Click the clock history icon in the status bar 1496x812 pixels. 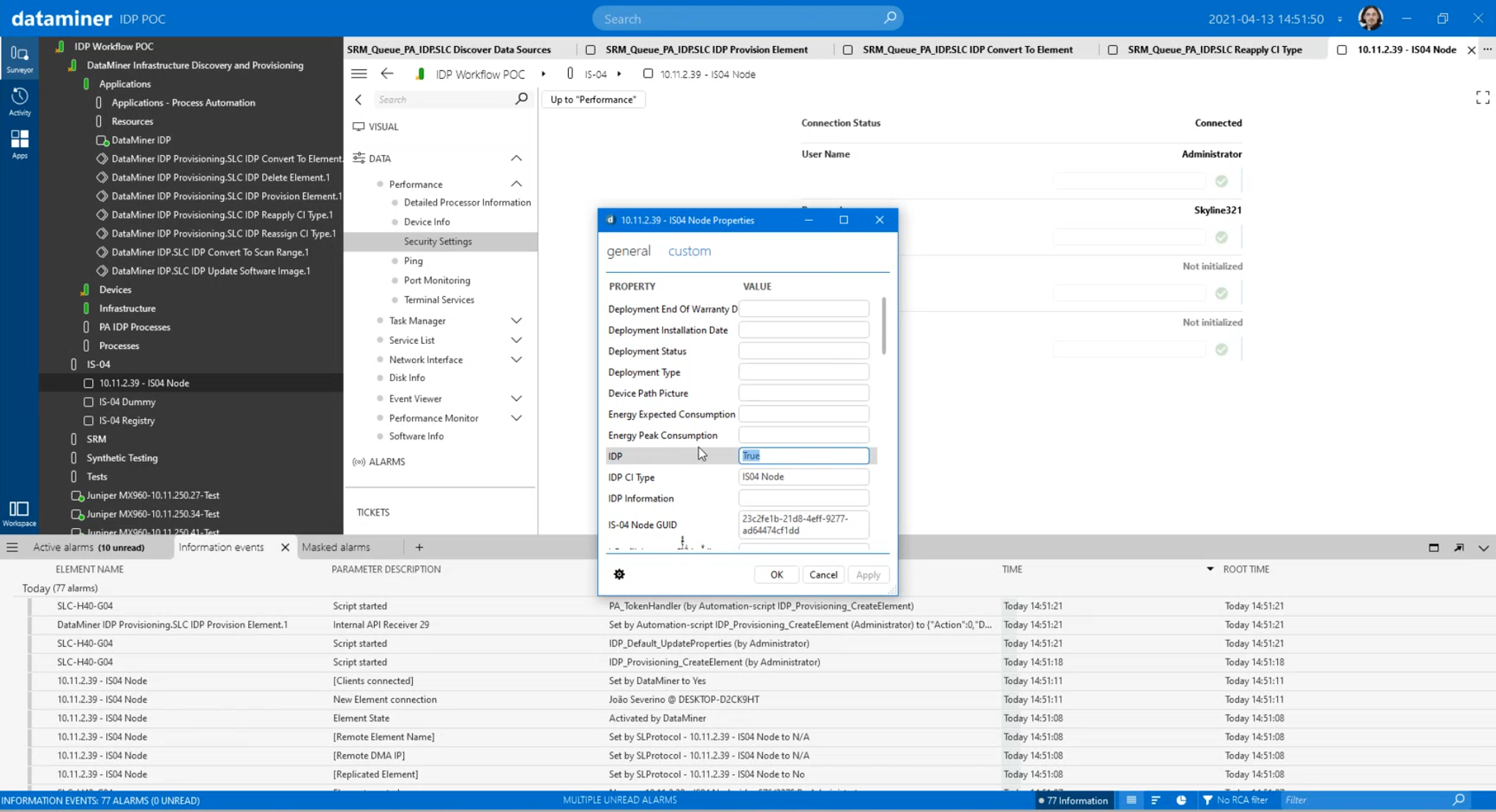(x=1181, y=800)
